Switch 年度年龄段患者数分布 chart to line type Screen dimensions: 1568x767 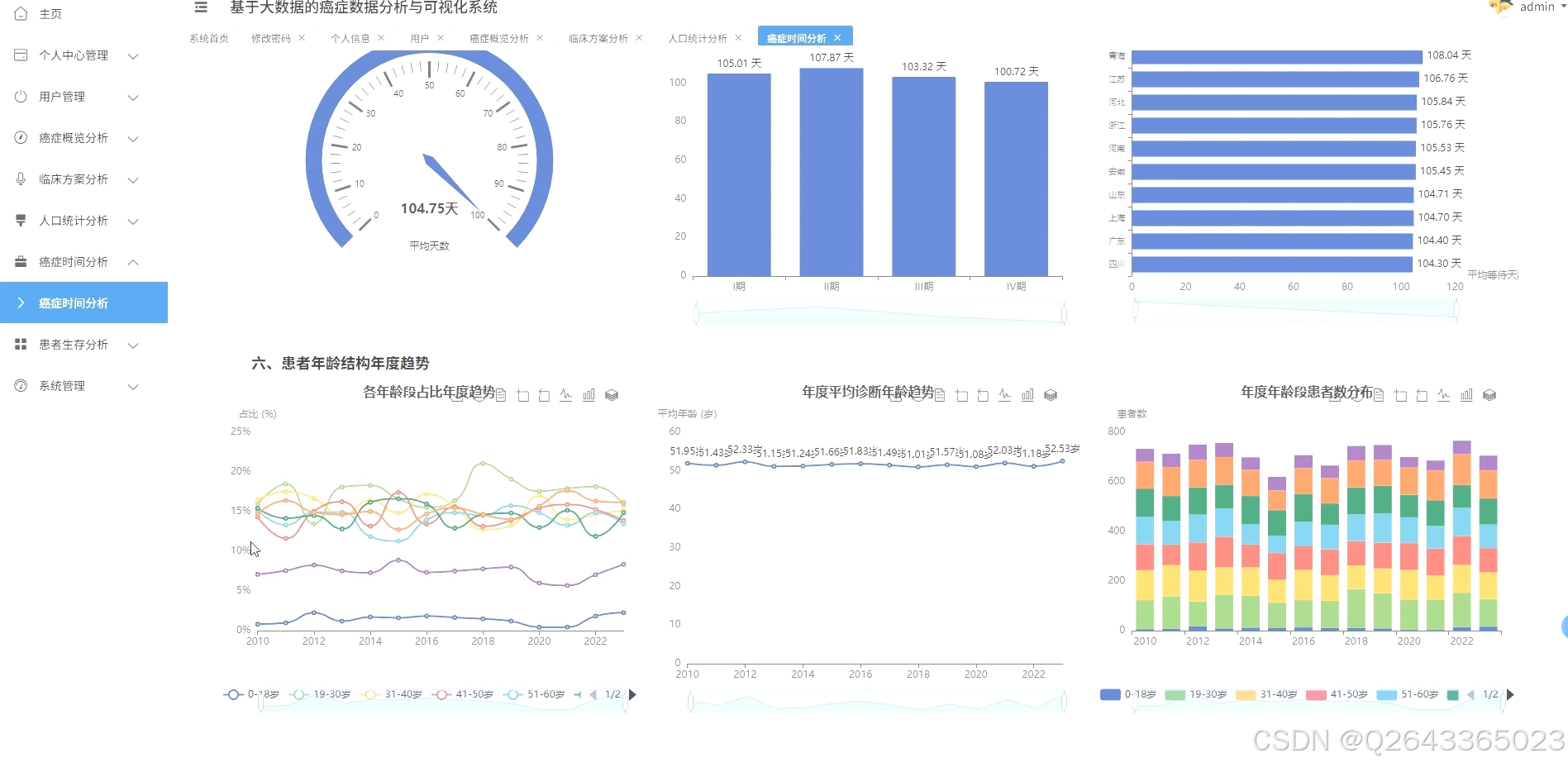pyautogui.click(x=1444, y=395)
